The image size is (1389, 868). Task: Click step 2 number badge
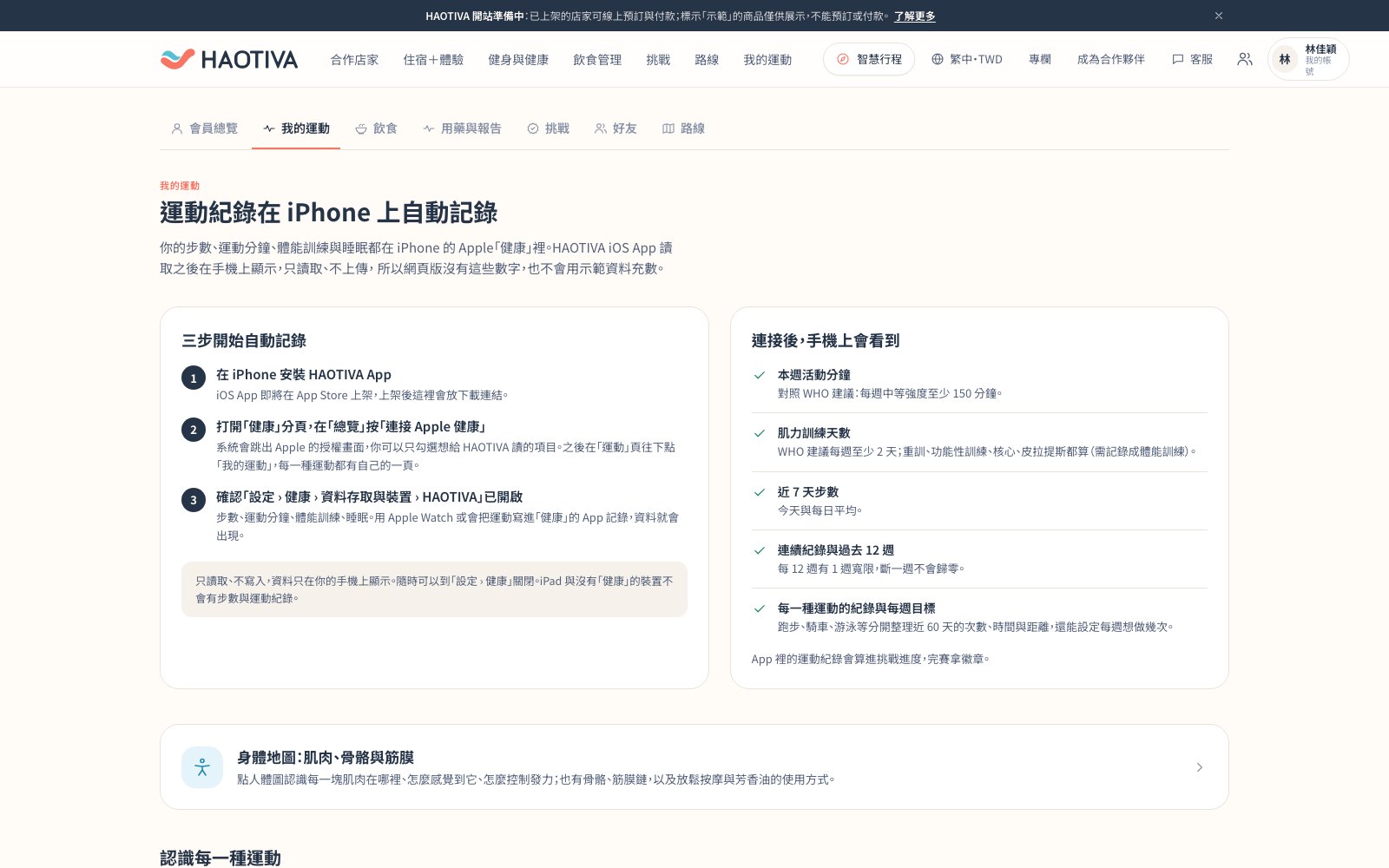(194, 430)
